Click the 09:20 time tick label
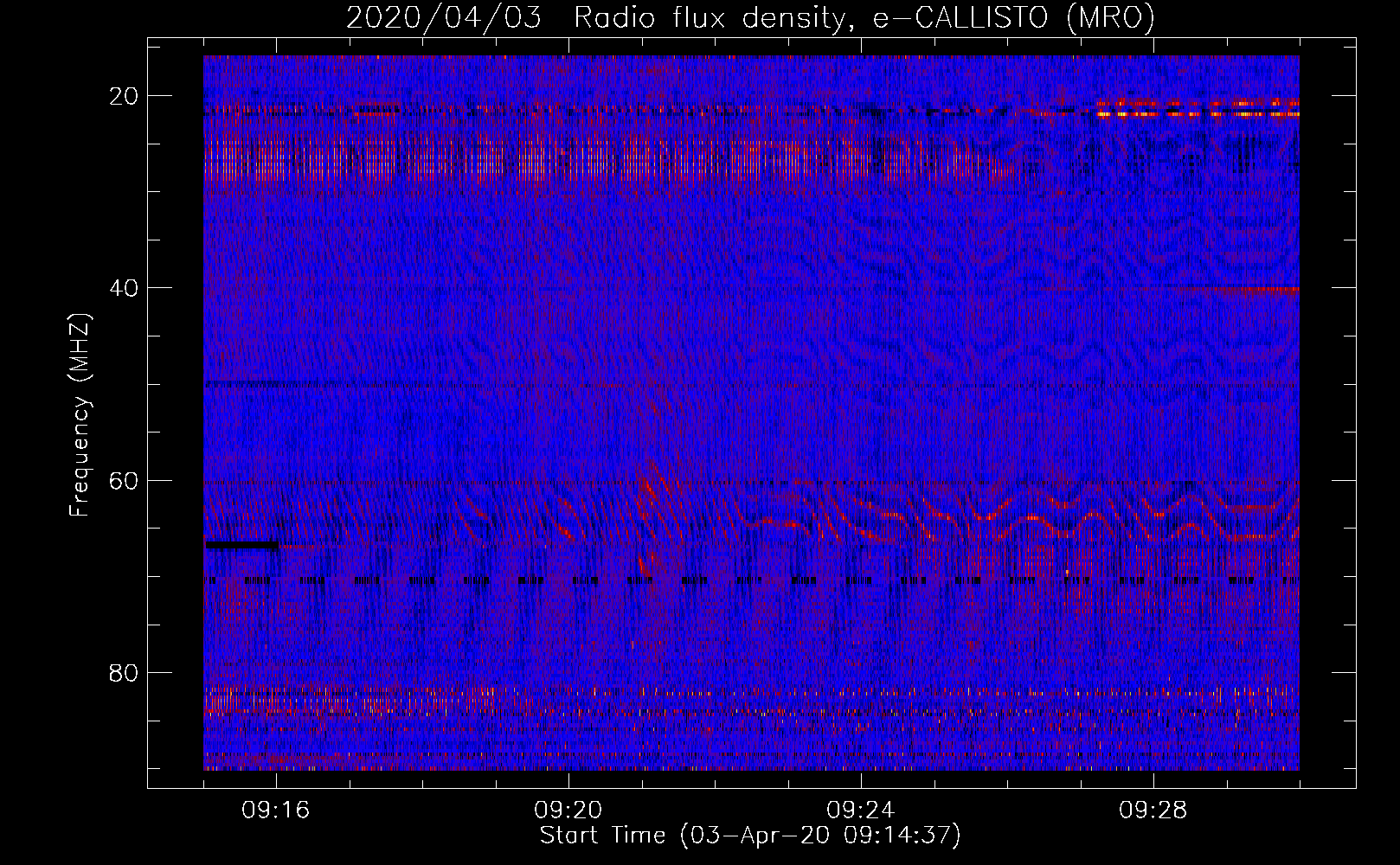 click(568, 810)
